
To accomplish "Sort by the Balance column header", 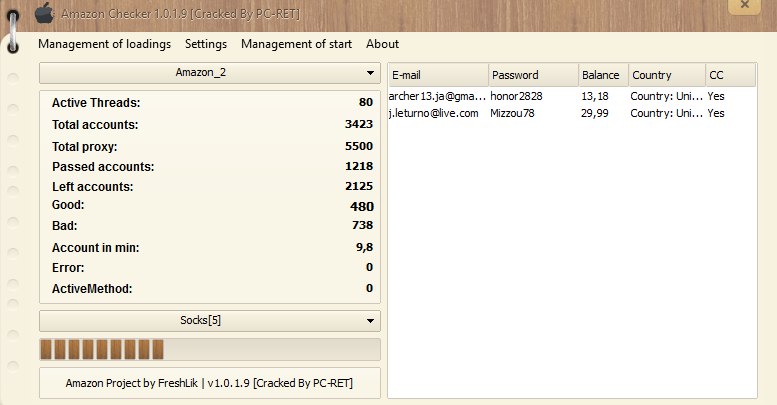I will [603, 75].
